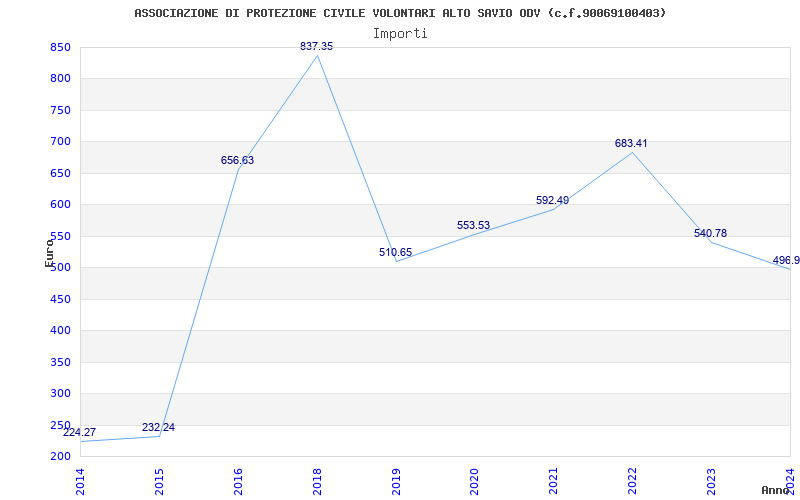Image resolution: width=800 pixels, height=500 pixels.
Task: Click the 200 y-axis tick label
Action: (60, 457)
